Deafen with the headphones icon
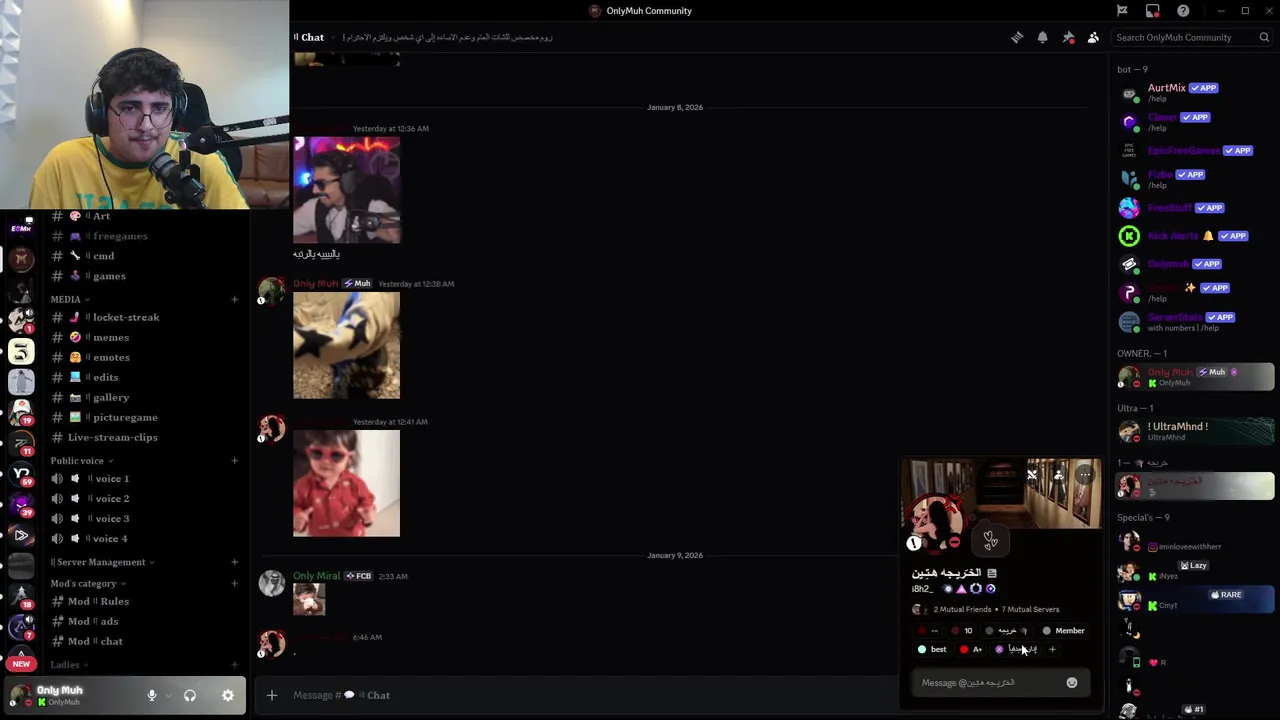The image size is (1280, 720). pyautogui.click(x=190, y=695)
